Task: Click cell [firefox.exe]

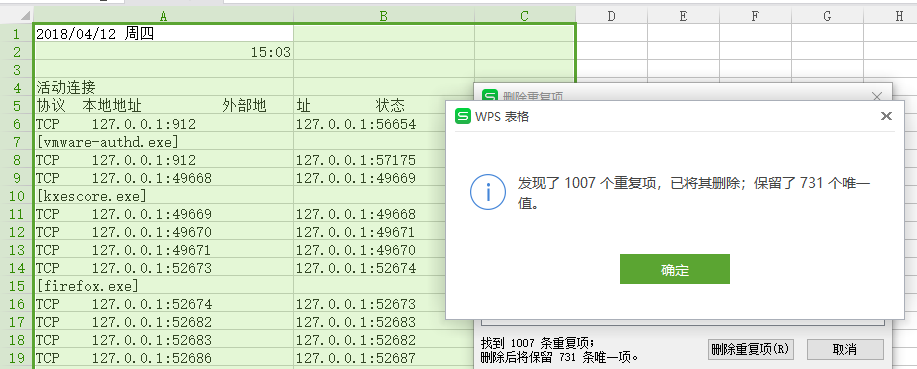Action: click(164, 286)
